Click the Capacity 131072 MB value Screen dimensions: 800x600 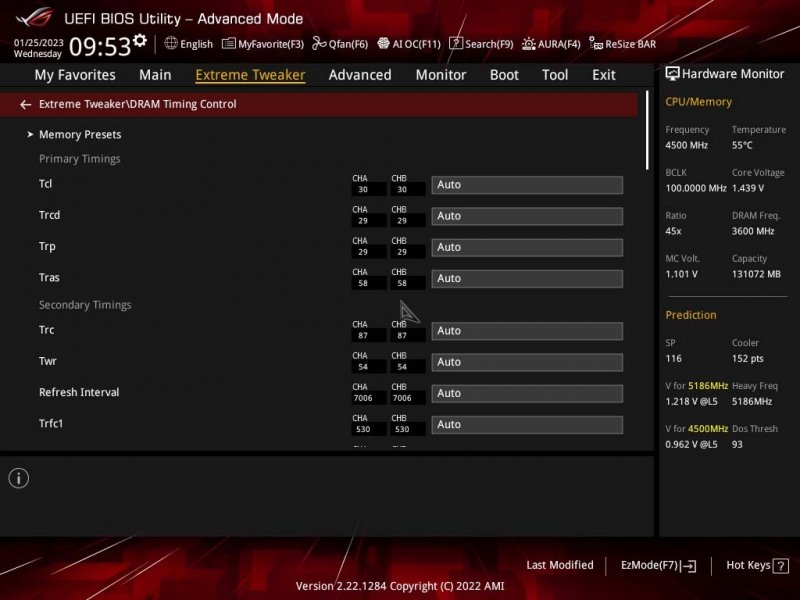click(756, 274)
